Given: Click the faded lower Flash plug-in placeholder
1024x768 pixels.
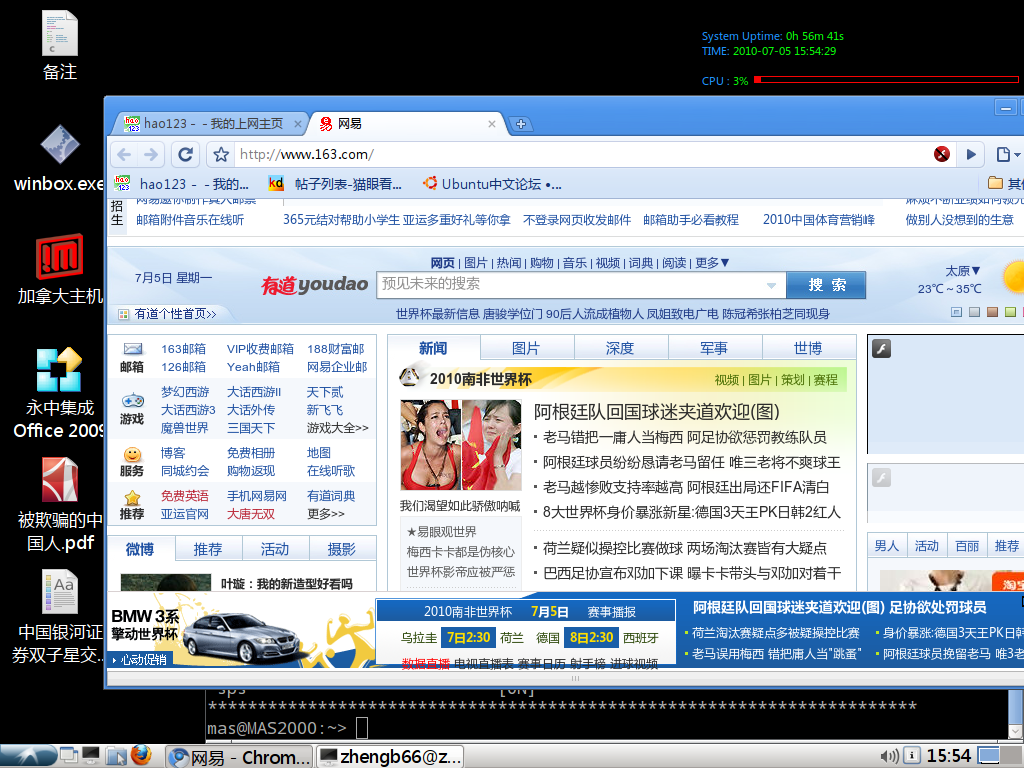Looking at the screenshot, I should [882, 477].
